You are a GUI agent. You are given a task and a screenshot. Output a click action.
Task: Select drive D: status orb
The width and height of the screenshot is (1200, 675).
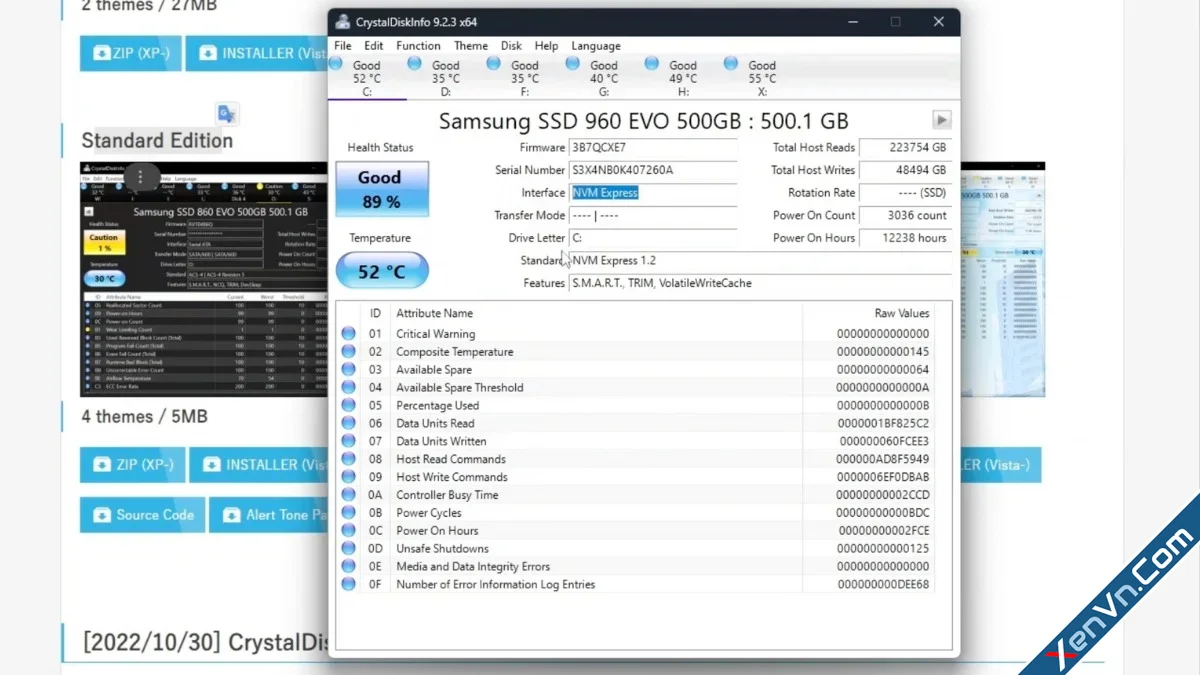coord(414,64)
